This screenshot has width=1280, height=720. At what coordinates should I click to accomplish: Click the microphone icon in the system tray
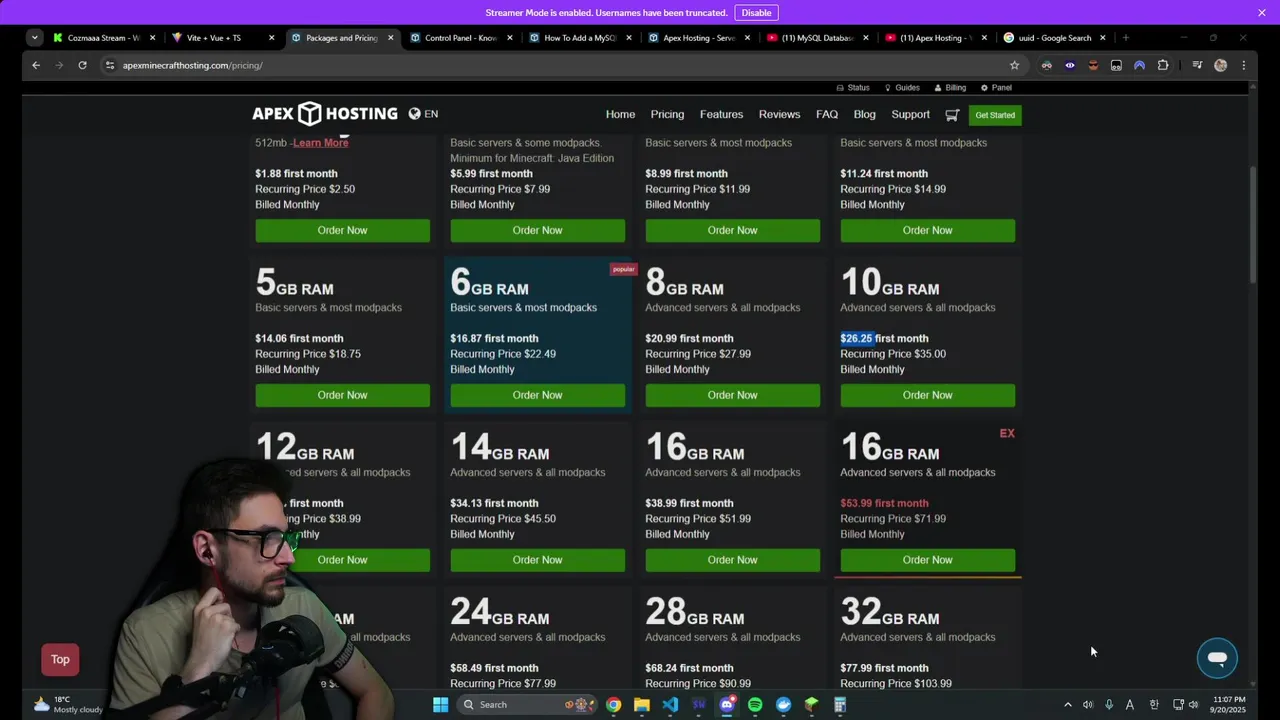(x=1108, y=705)
